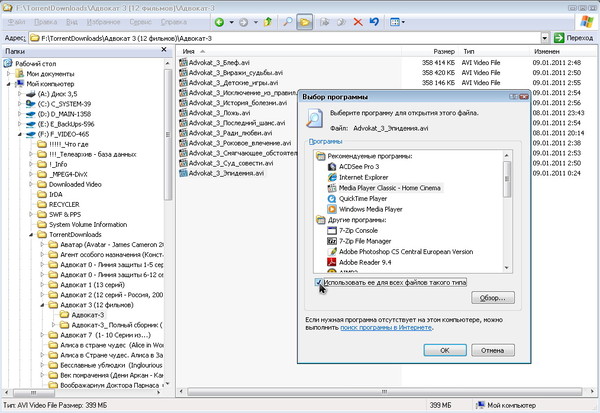Viewport: 600px width, 413px height.
Task: Click the Views toolbar icon
Action: [x=395, y=22]
